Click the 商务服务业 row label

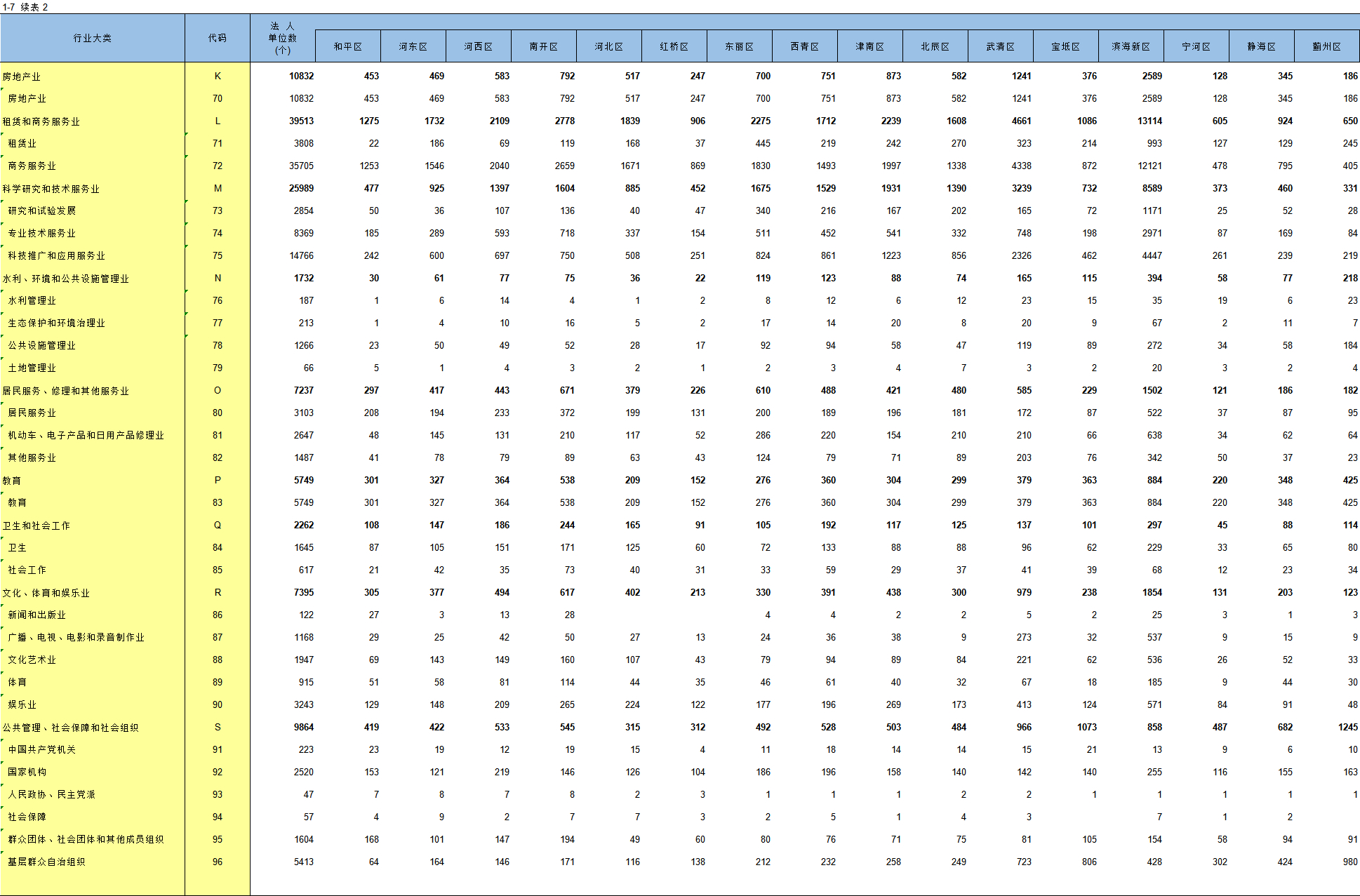click(x=32, y=166)
